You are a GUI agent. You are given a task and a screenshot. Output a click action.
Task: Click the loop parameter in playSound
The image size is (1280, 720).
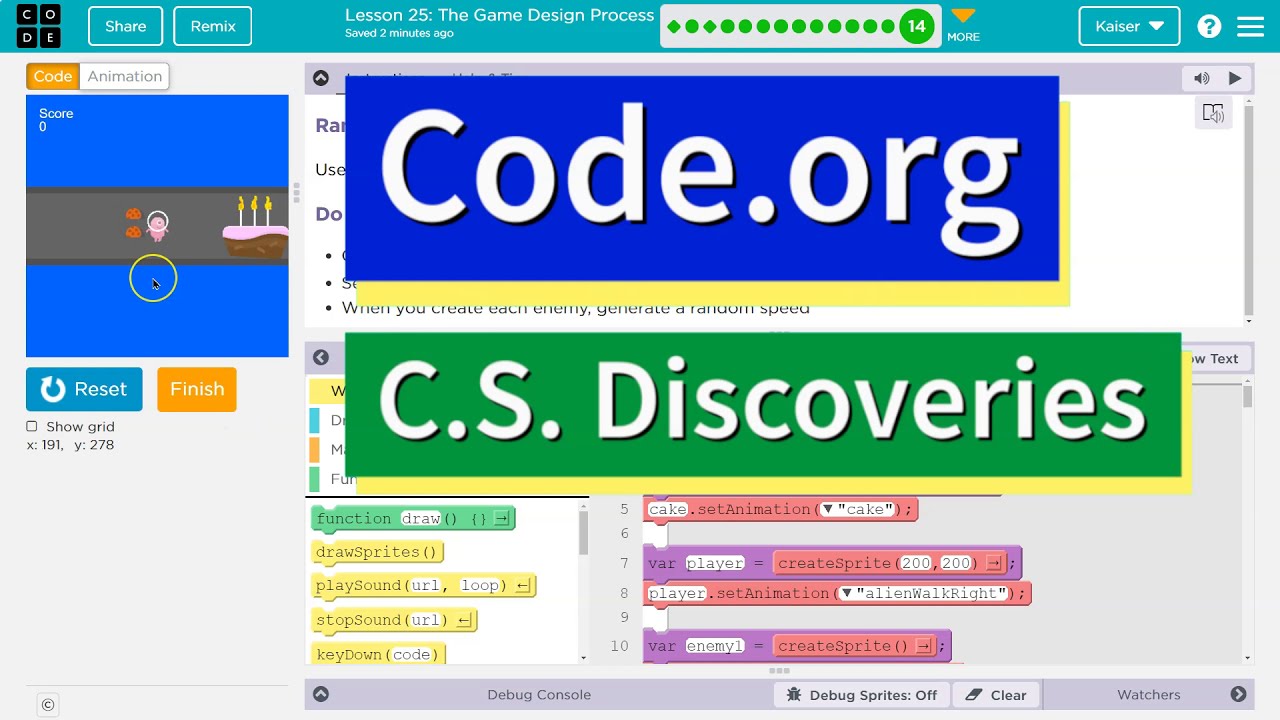479,585
